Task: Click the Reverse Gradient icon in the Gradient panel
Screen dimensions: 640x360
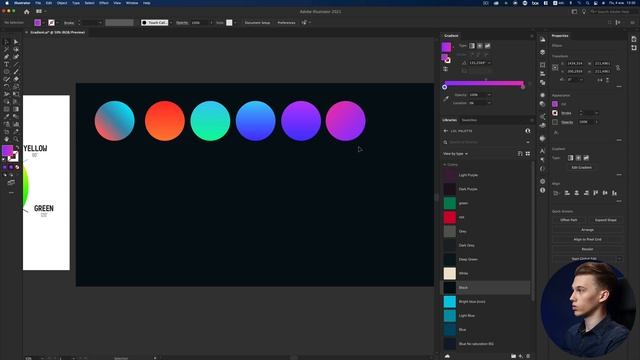Action: (446, 69)
